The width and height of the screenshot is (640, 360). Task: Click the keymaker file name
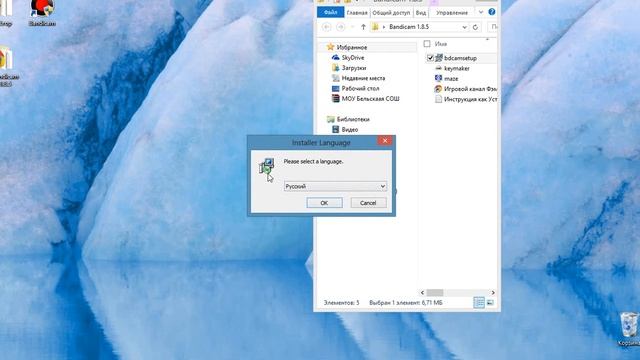pyautogui.click(x=457, y=68)
